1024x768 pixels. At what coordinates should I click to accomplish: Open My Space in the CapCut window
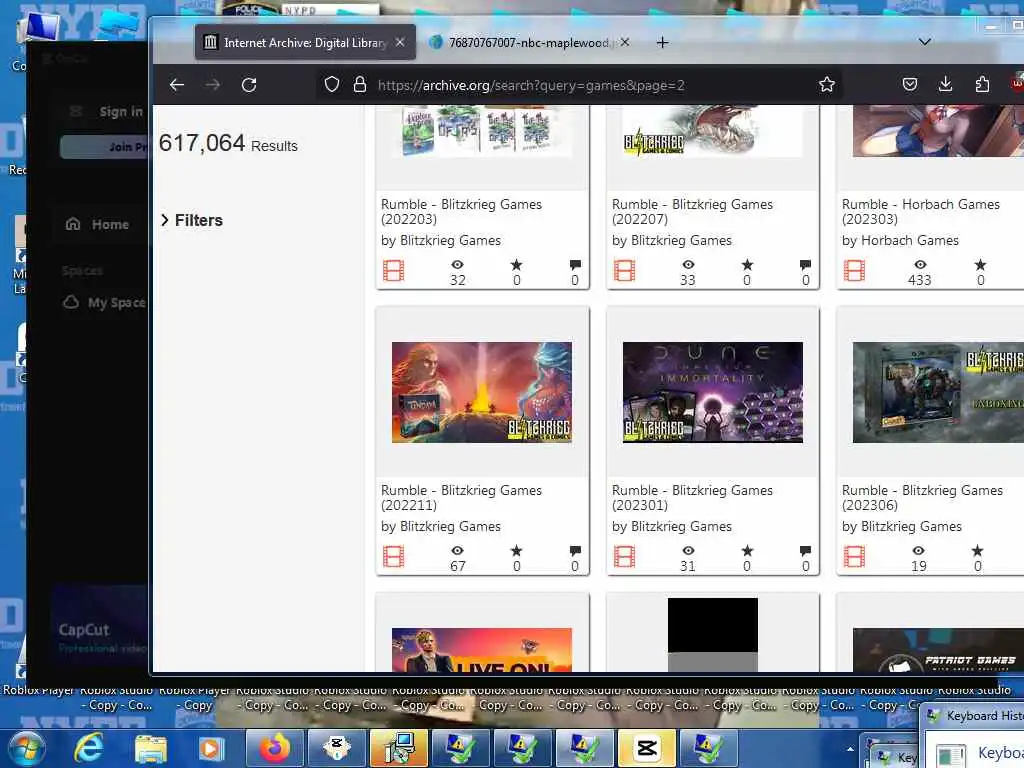(x=104, y=302)
